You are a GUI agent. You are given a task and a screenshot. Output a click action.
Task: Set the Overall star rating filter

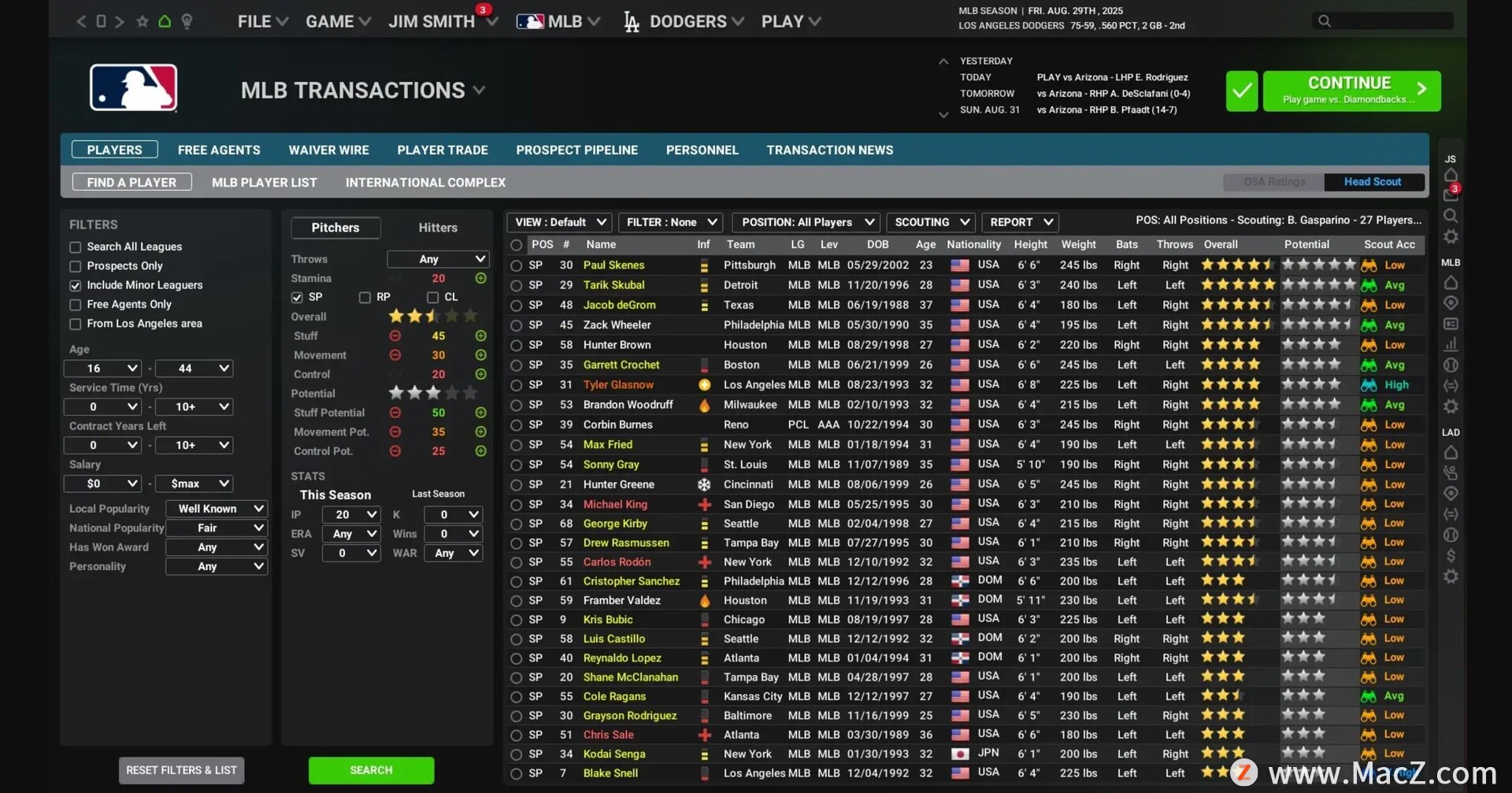pyautogui.click(x=432, y=317)
